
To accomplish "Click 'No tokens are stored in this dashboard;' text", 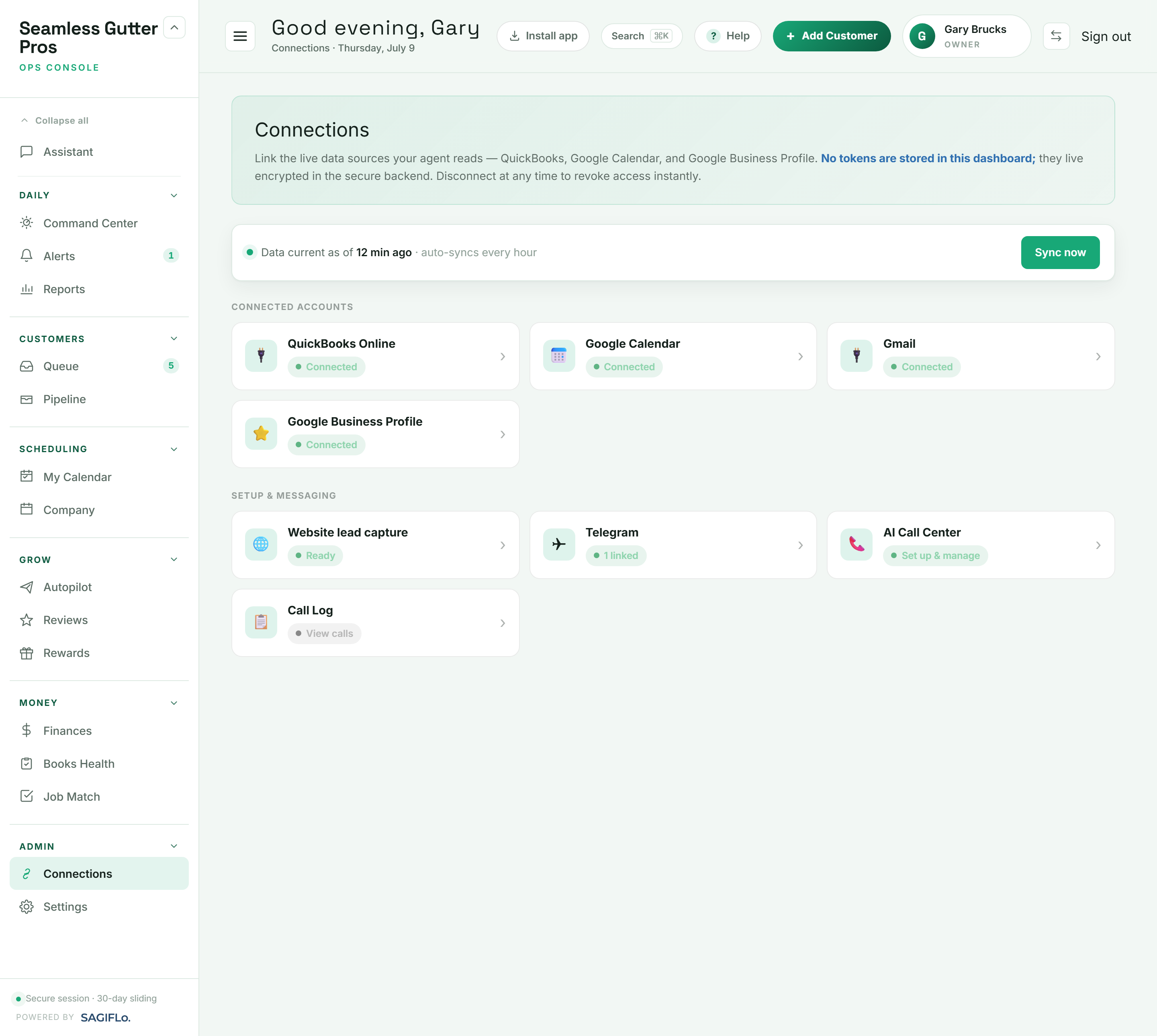I will click(928, 158).
